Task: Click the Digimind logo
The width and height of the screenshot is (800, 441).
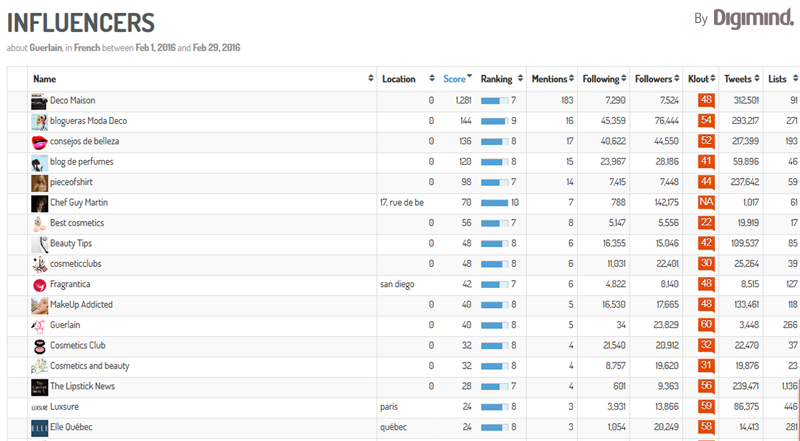Action: pyautogui.click(x=753, y=18)
